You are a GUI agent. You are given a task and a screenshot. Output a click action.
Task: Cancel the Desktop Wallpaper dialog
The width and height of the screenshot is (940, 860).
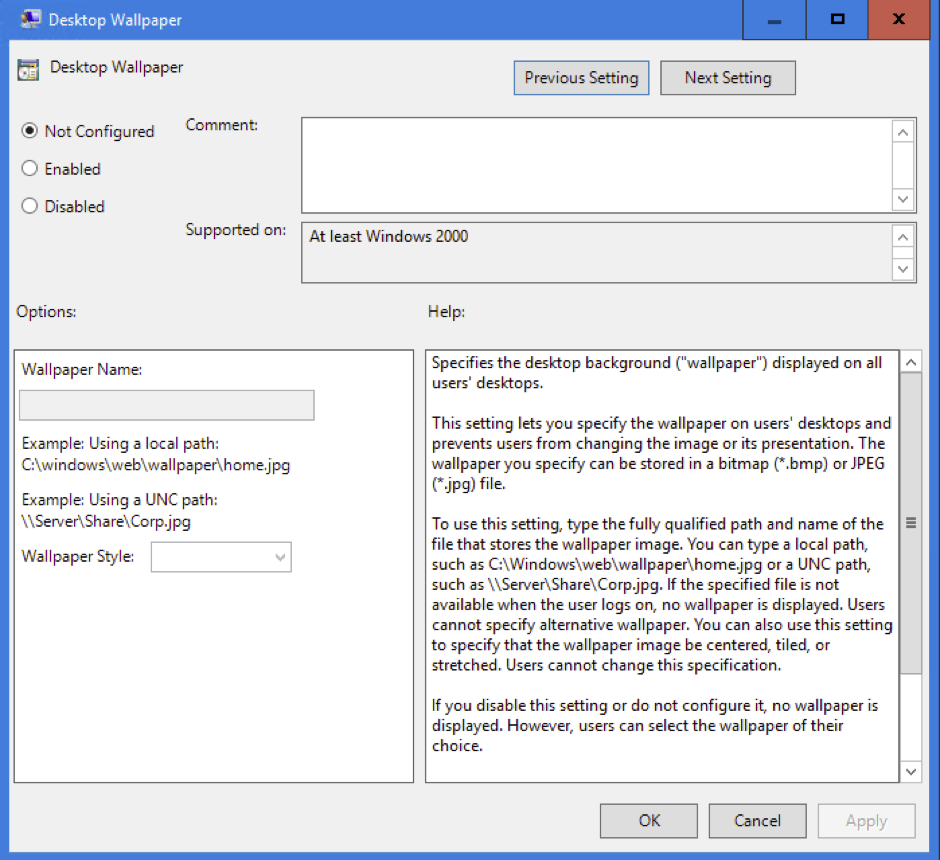pyautogui.click(x=757, y=821)
